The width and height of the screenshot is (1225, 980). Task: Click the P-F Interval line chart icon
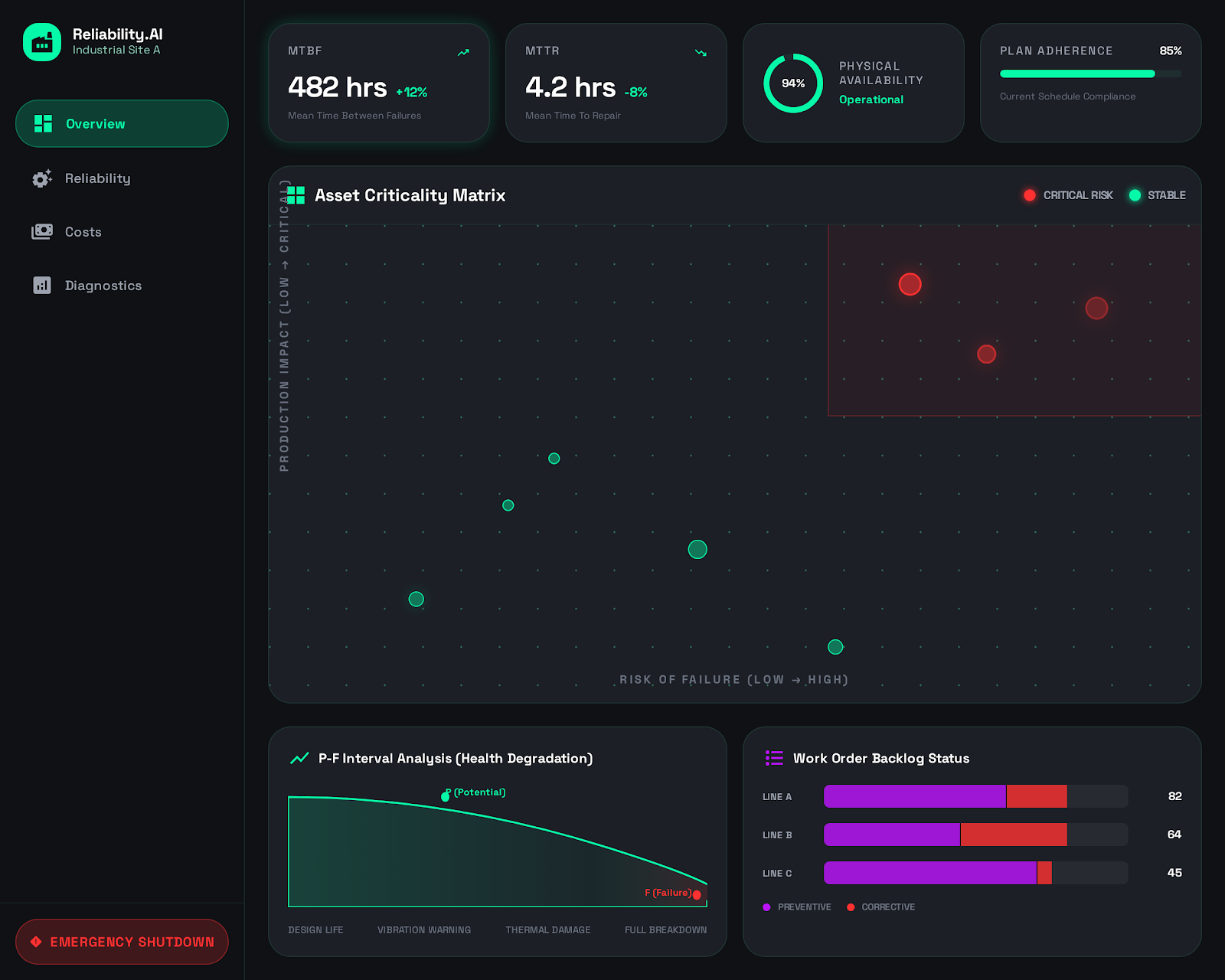299,758
